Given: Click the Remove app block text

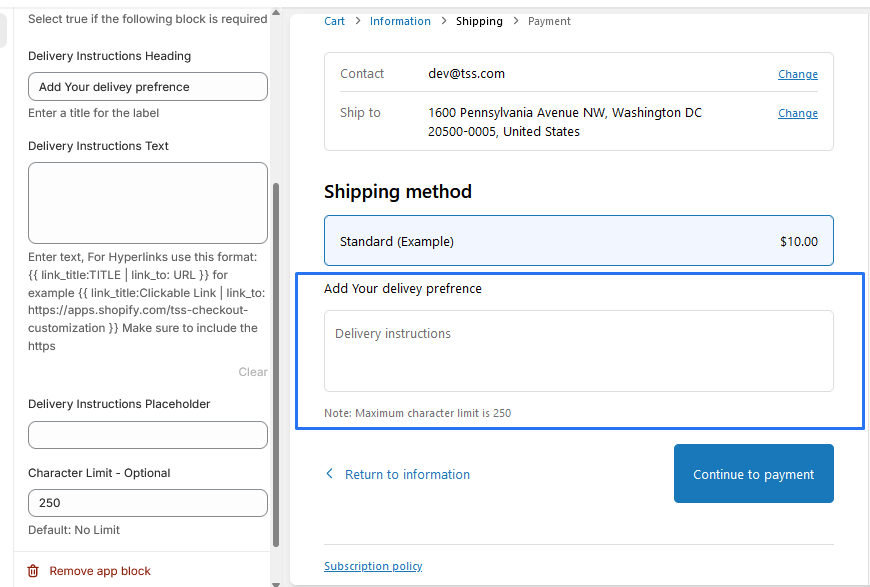Looking at the screenshot, I should click(100, 571).
